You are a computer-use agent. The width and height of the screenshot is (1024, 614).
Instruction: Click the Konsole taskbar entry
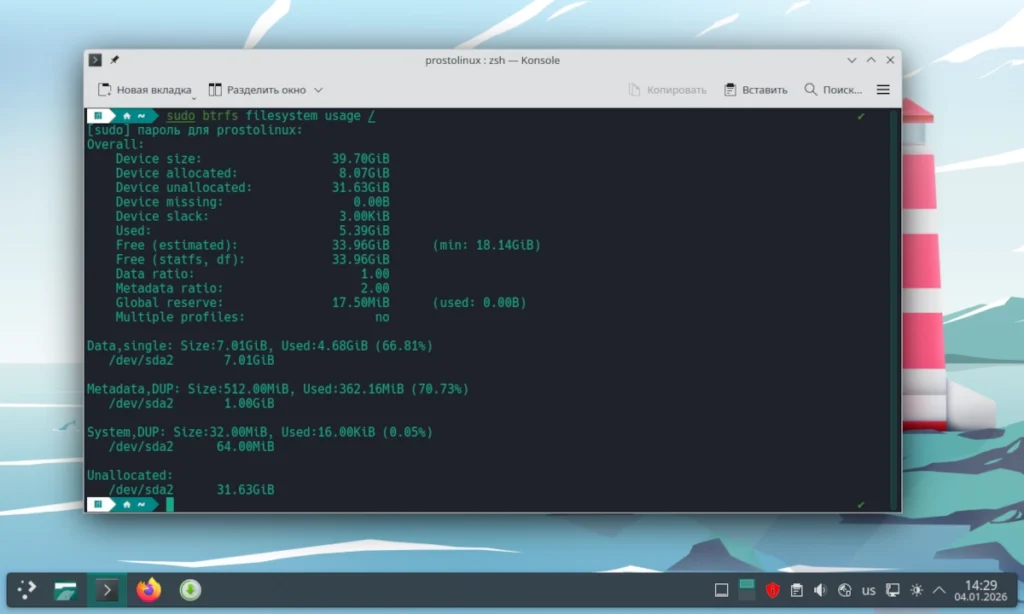click(107, 590)
